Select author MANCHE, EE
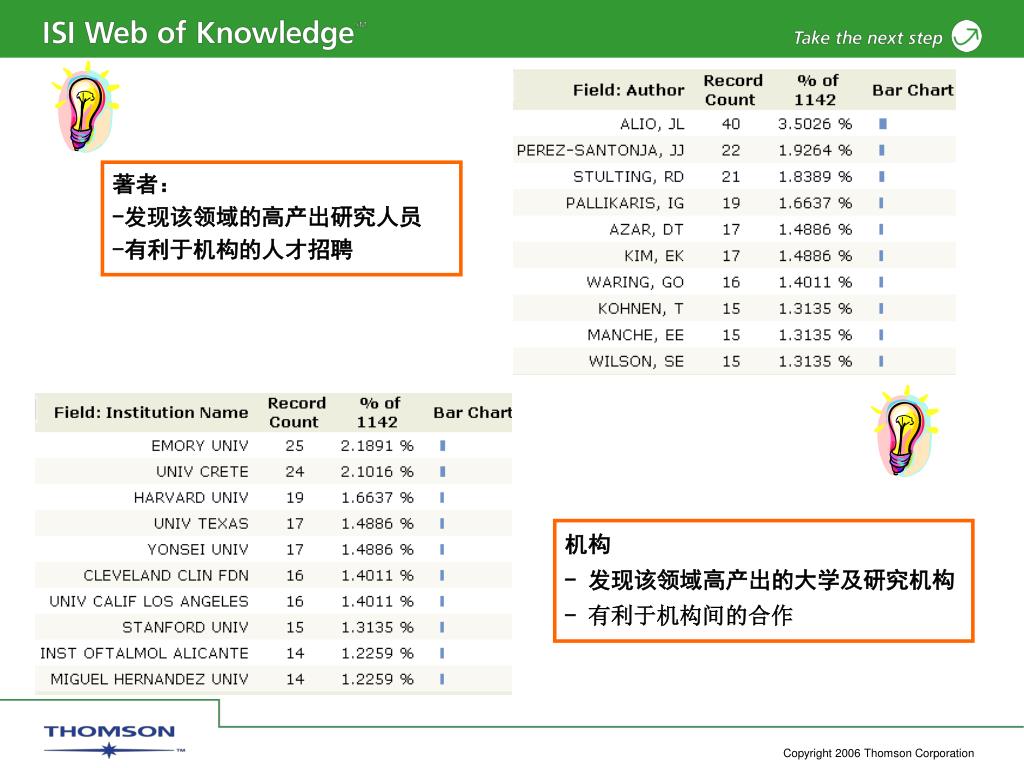Screen dimensions: 1024x768 [635, 335]
